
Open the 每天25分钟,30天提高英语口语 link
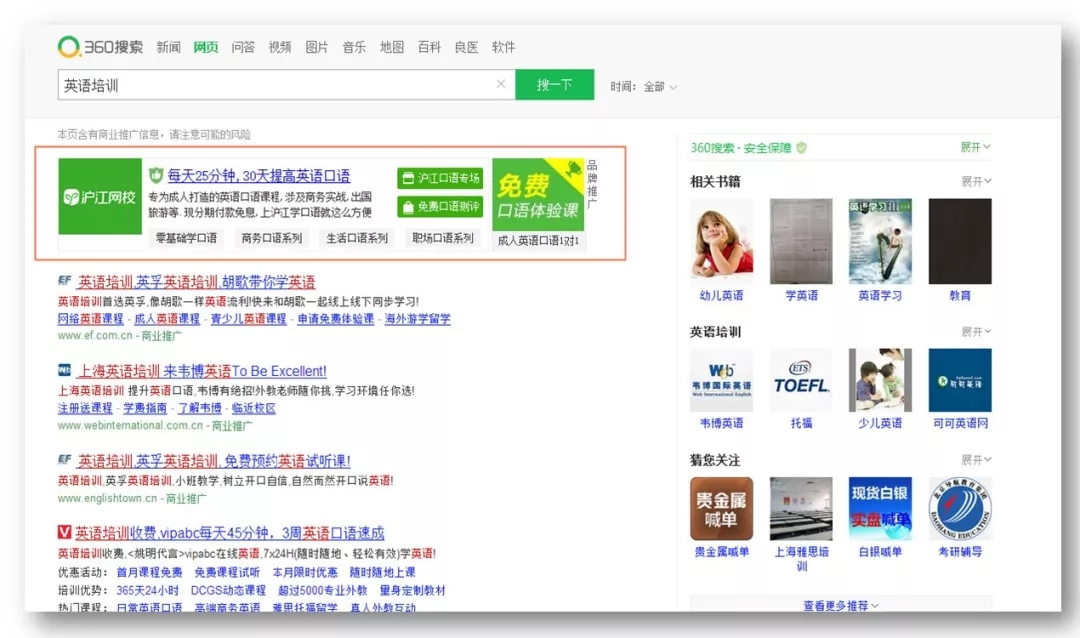(x=258, y=176)
